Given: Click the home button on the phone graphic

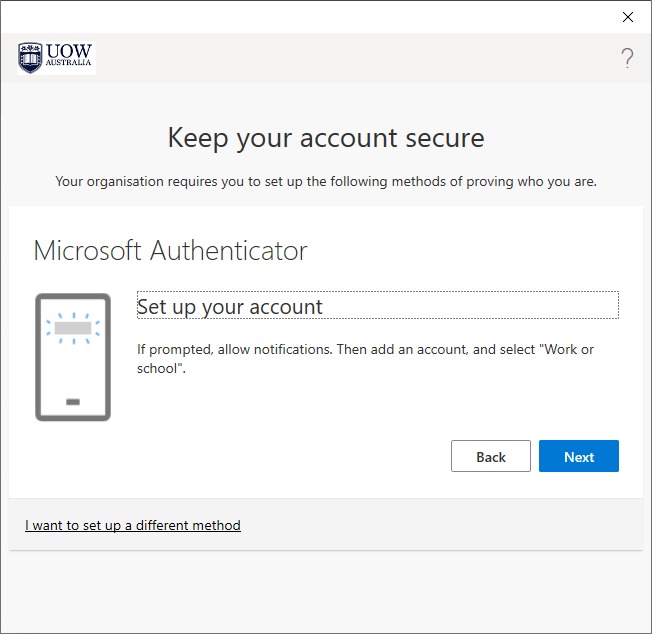Looking at the screenshot, I should (x=72, y=402).
